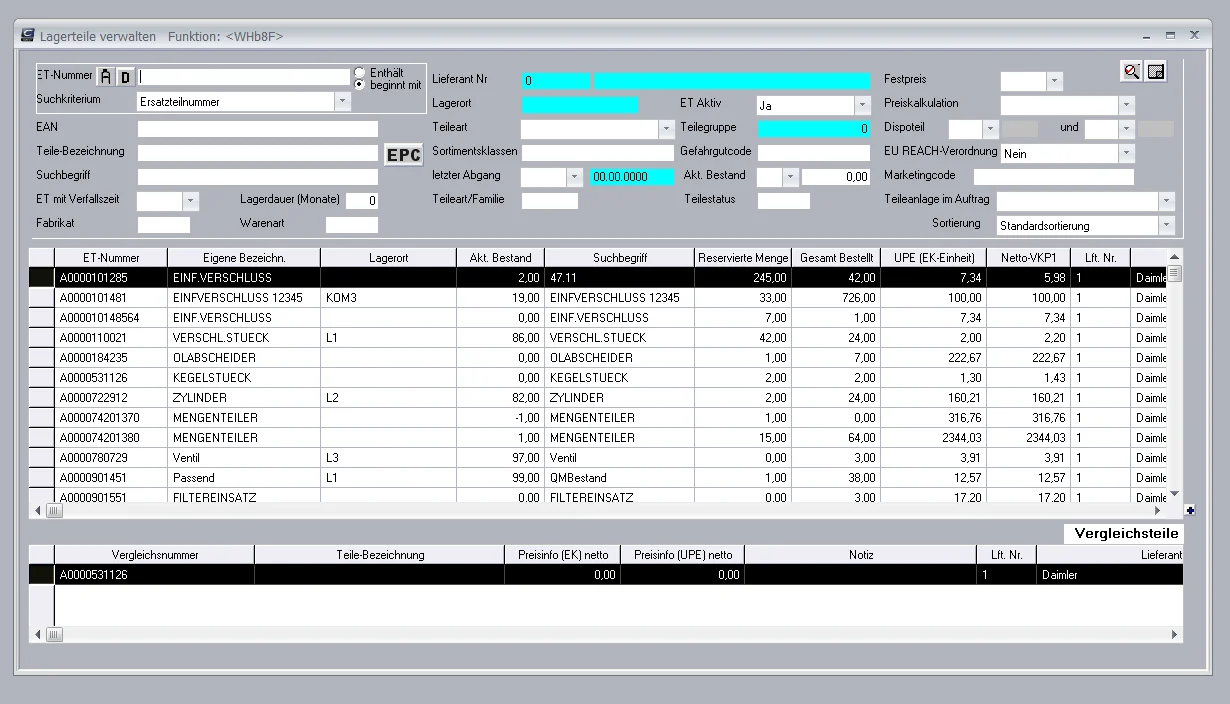Click Vergleichsteile row A0000531126 in lower table
The width and height of the screenshot is (1230, 704).
[606, 575]
